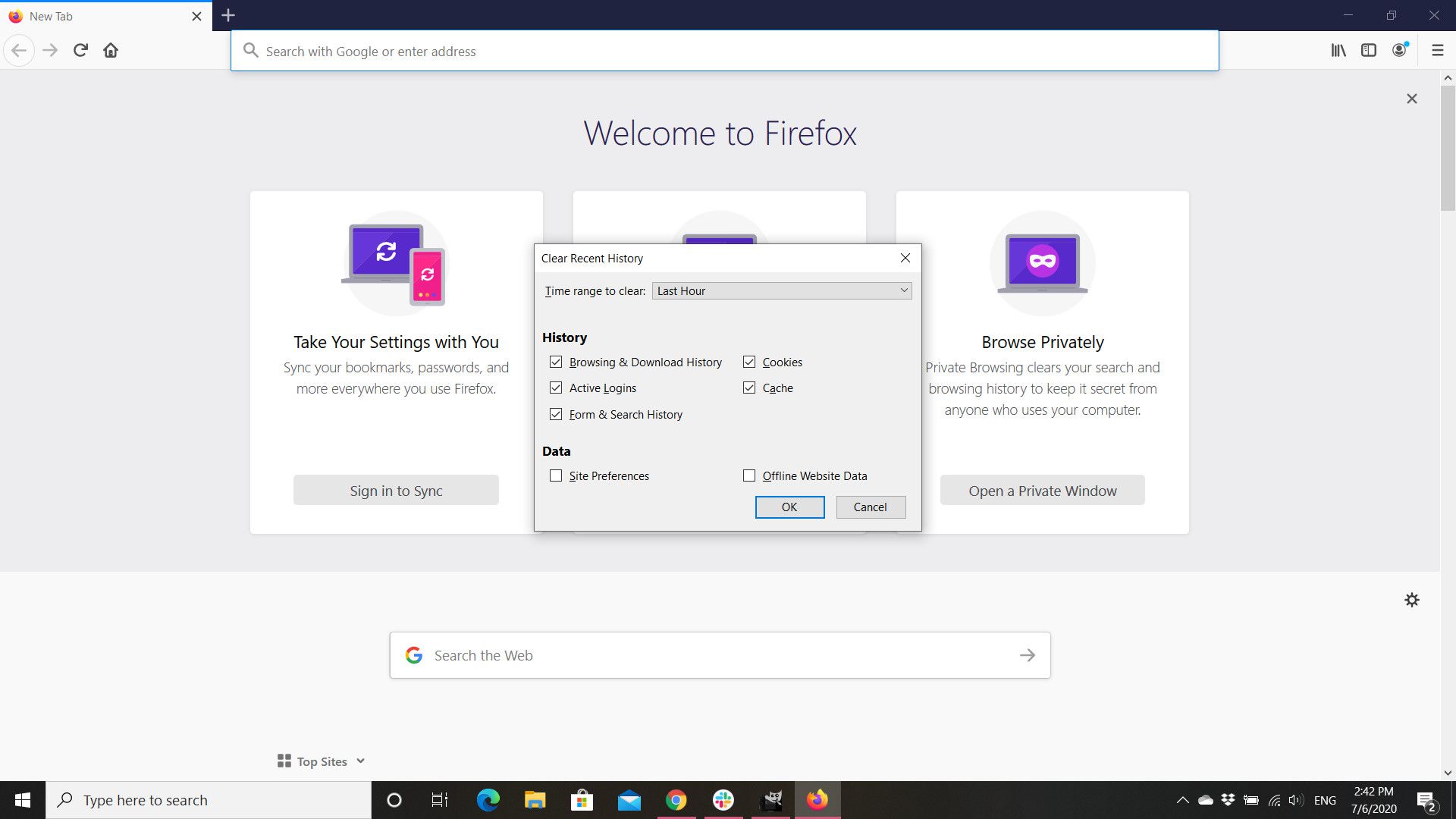
Task: Enable the Site Preferences checkbox
Action: [556, 475]
